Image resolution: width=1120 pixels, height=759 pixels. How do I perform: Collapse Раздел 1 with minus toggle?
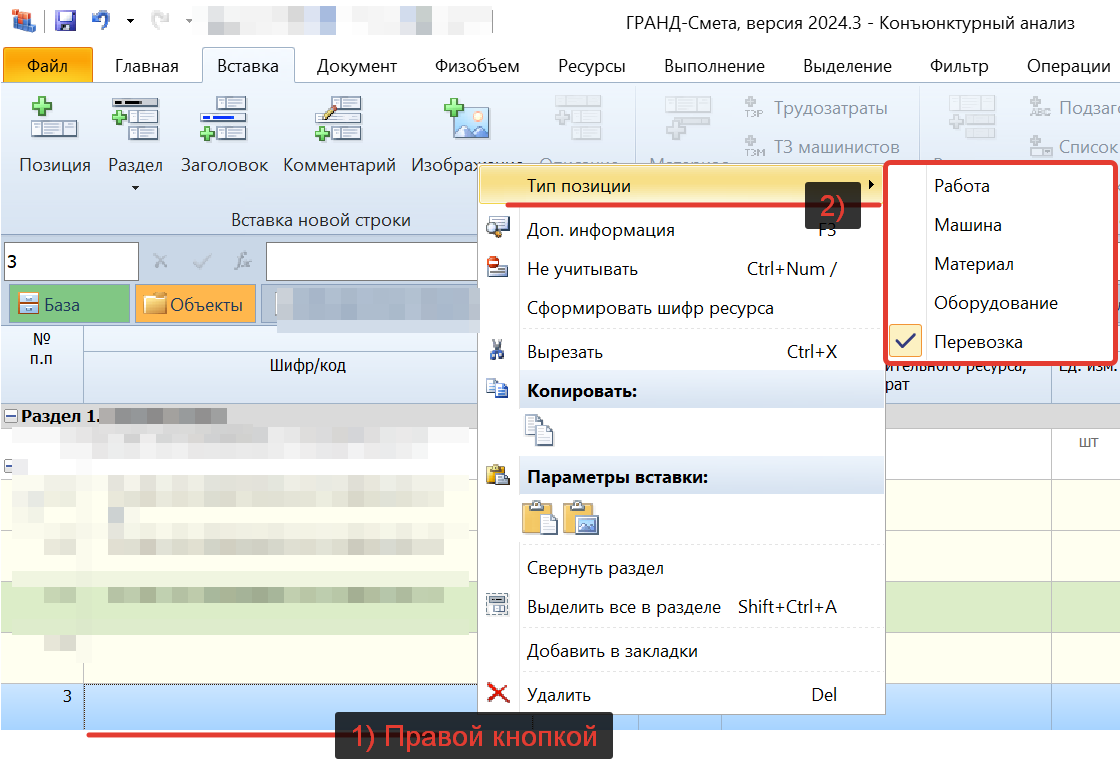click(x=11, y=416)
